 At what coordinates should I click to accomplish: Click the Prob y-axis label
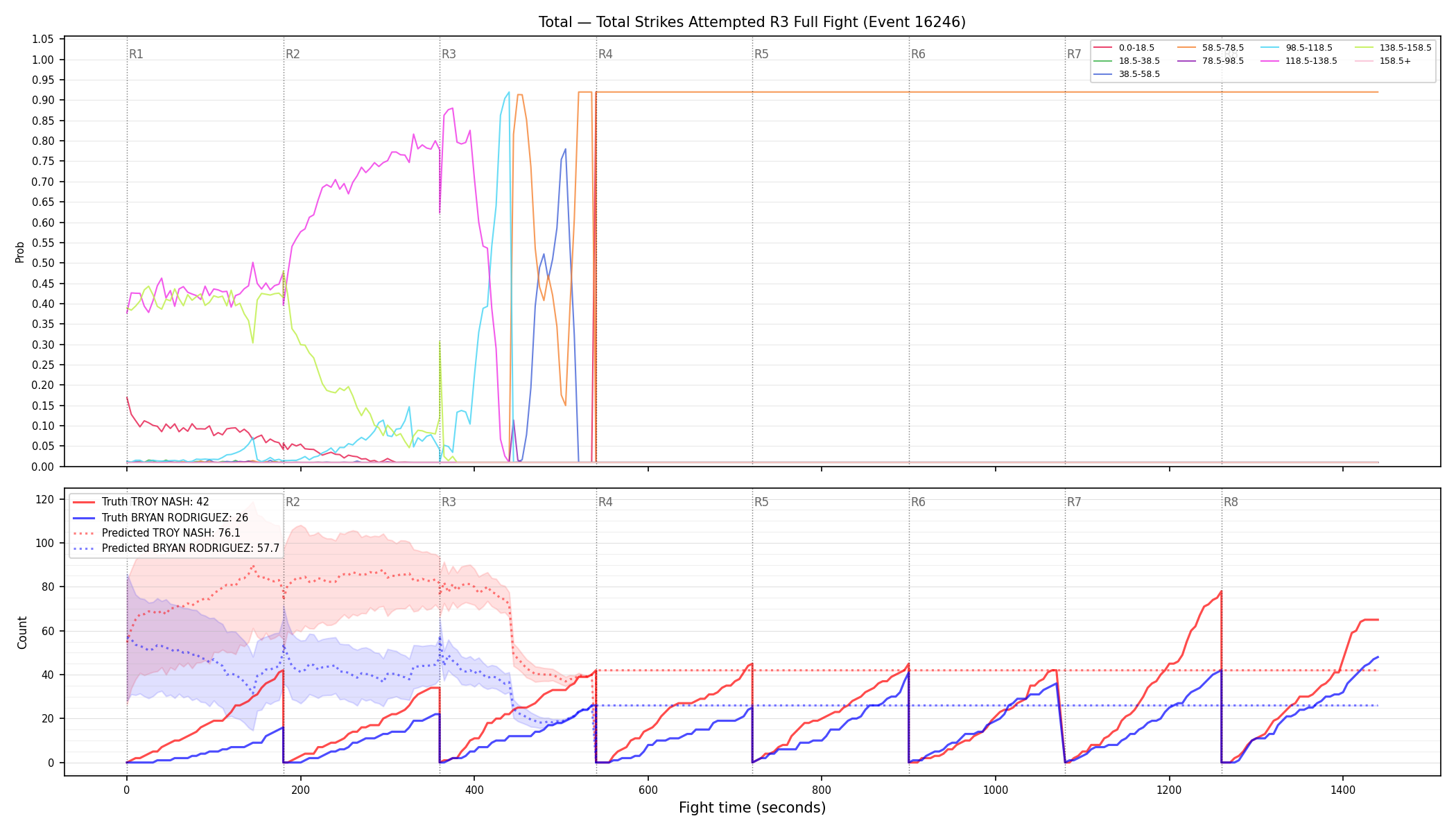tap(20, 252)
